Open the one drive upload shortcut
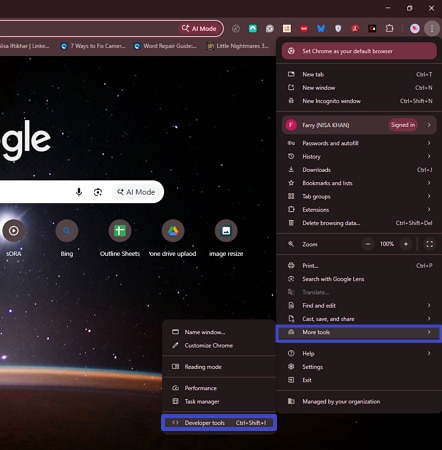The height and width of the screenshot is (450, 442). coord(173,238)
